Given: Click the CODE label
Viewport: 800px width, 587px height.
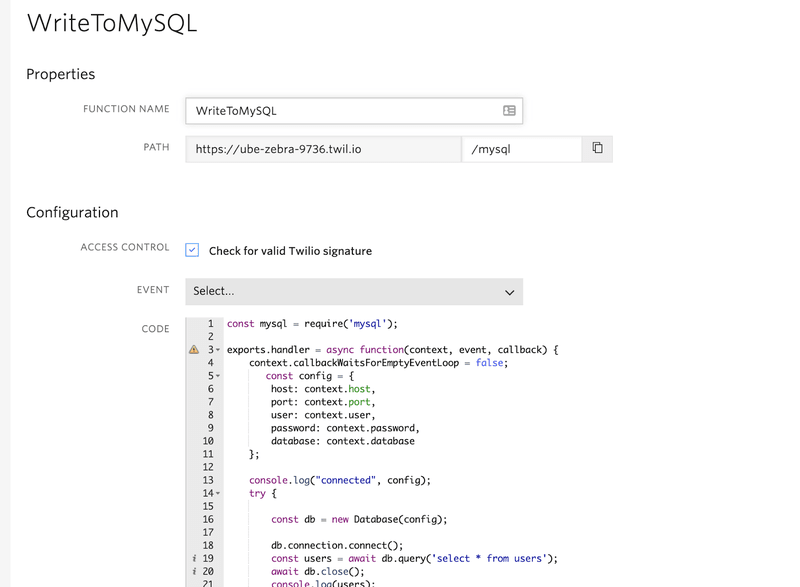Looking at the screenshot, I should [156, 329].
